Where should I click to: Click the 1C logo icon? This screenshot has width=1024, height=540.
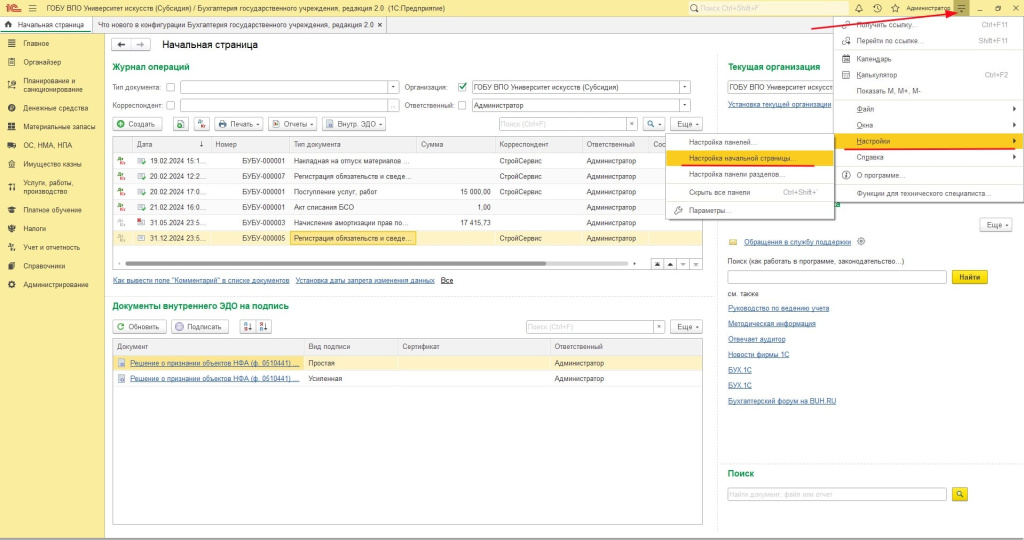(13, 8)
